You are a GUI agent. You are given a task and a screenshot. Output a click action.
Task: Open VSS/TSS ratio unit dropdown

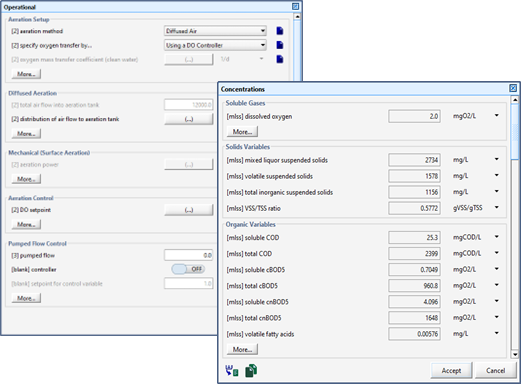click(496, 207)
